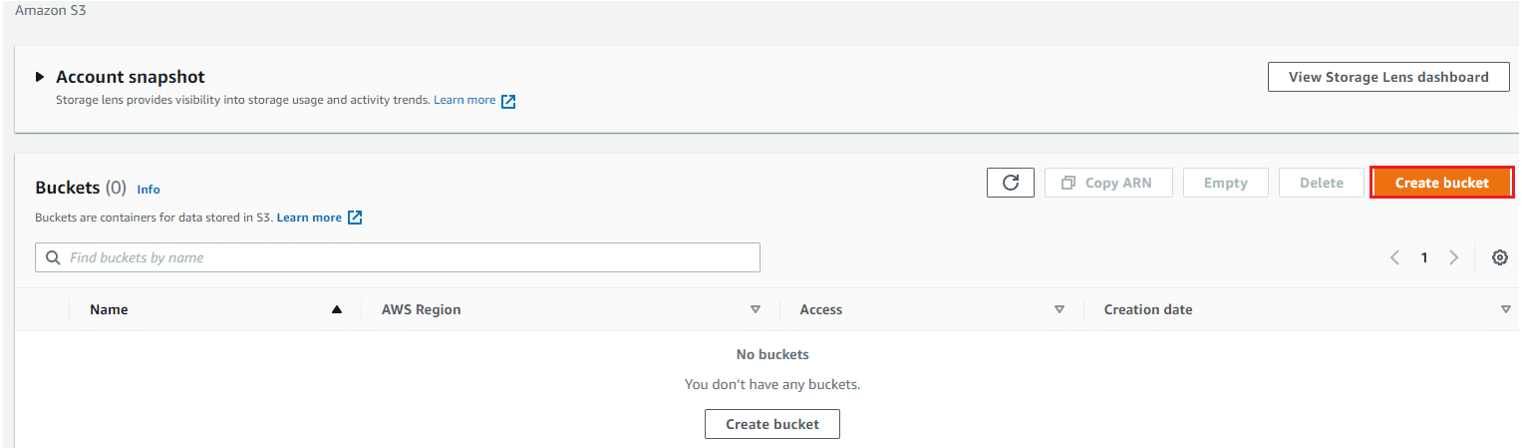Viewport: 1522px width, 448px height.
Task: Click the external link icon beside Storage lens Learn more
Action: point(508,101)
